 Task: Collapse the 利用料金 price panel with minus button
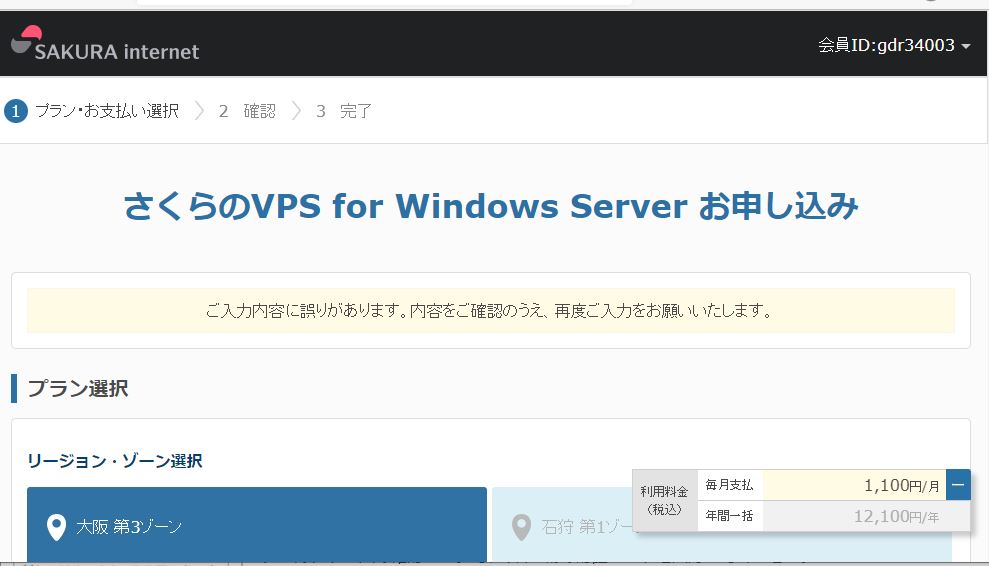click(958, 485)
